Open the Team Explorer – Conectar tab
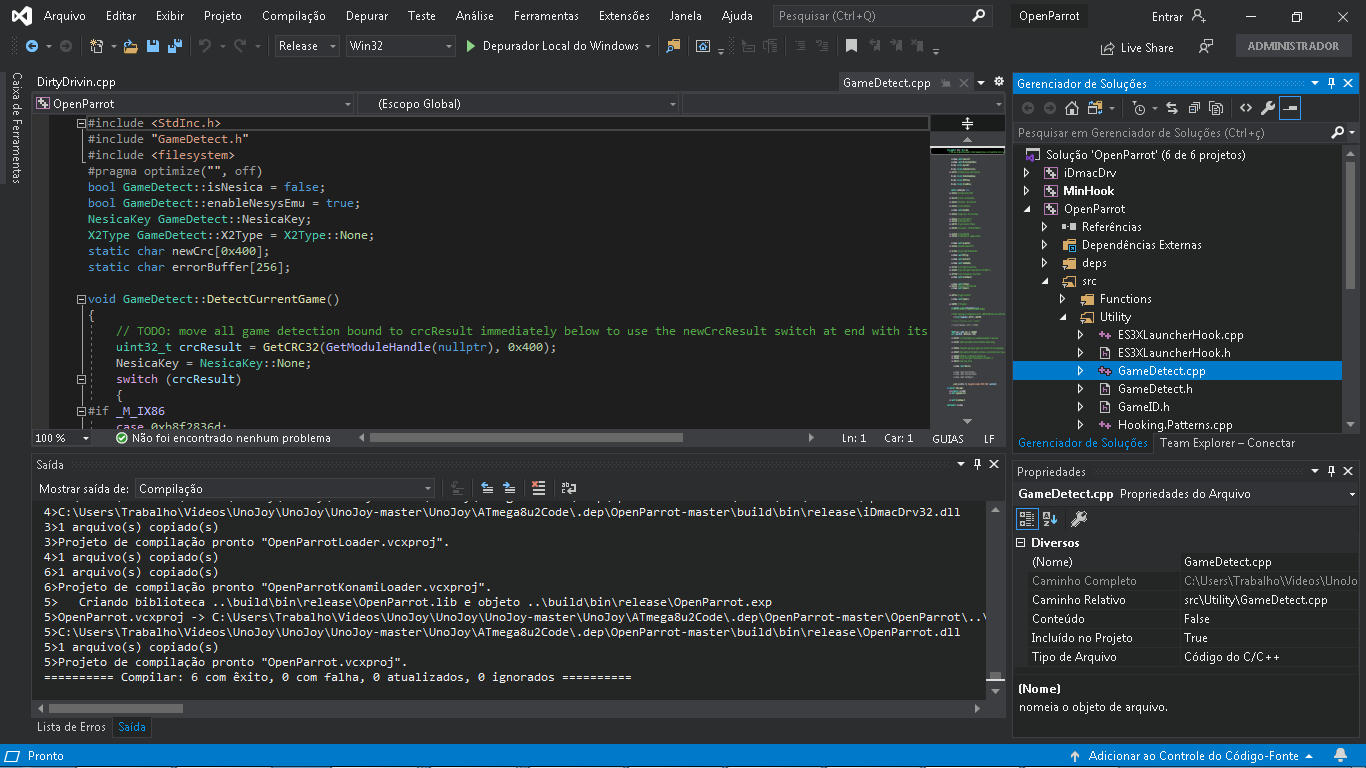 [1227, 443]
